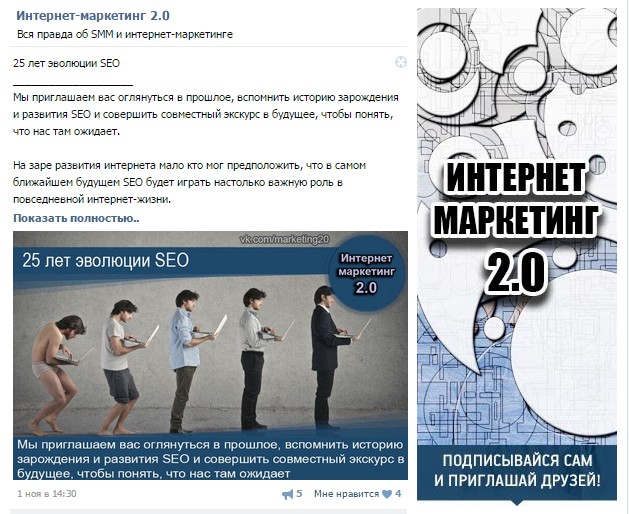The image size is (629, 514).
Task: Open the Интернет-маркетинг 2.0 group title
Action: [x=93, y=16]
